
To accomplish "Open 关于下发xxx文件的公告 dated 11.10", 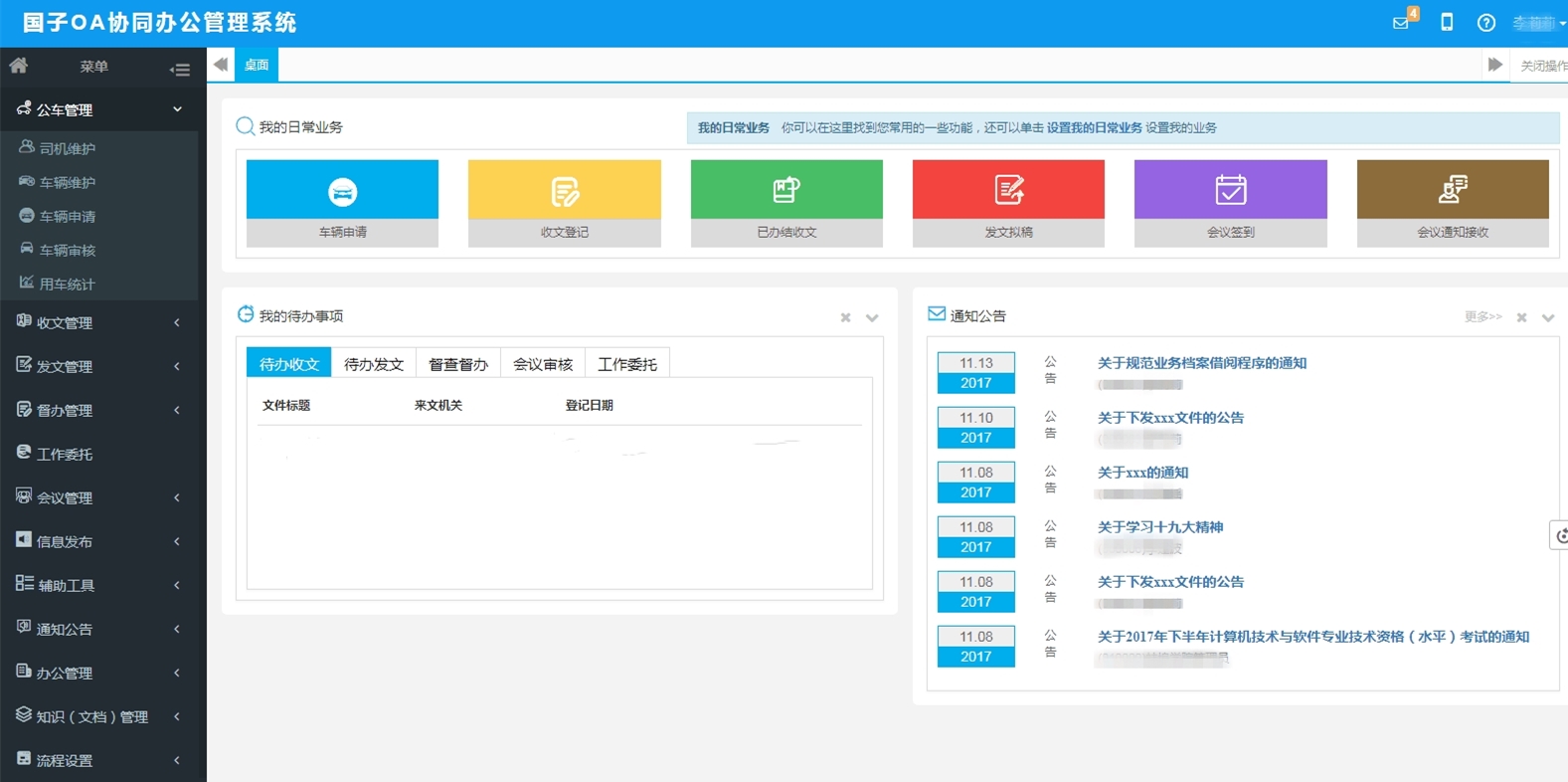I will tap(1170, 418).
